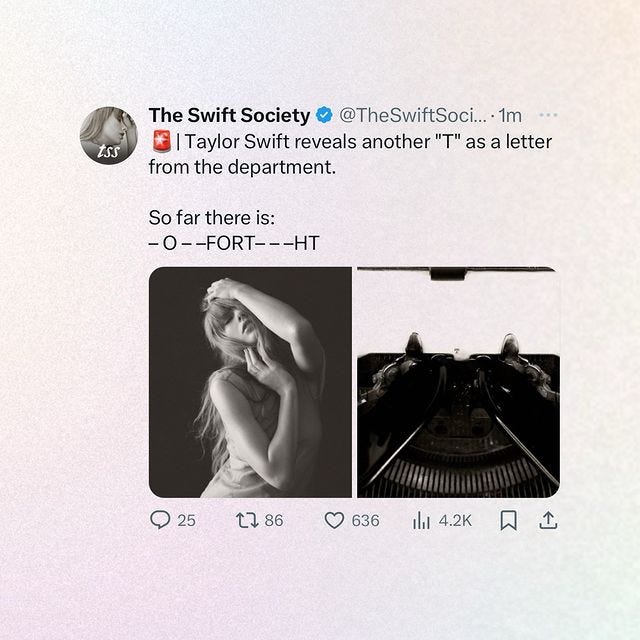The image size is (640, 640).
Task: Click the 636 likes count
Action: click(365, 521)
